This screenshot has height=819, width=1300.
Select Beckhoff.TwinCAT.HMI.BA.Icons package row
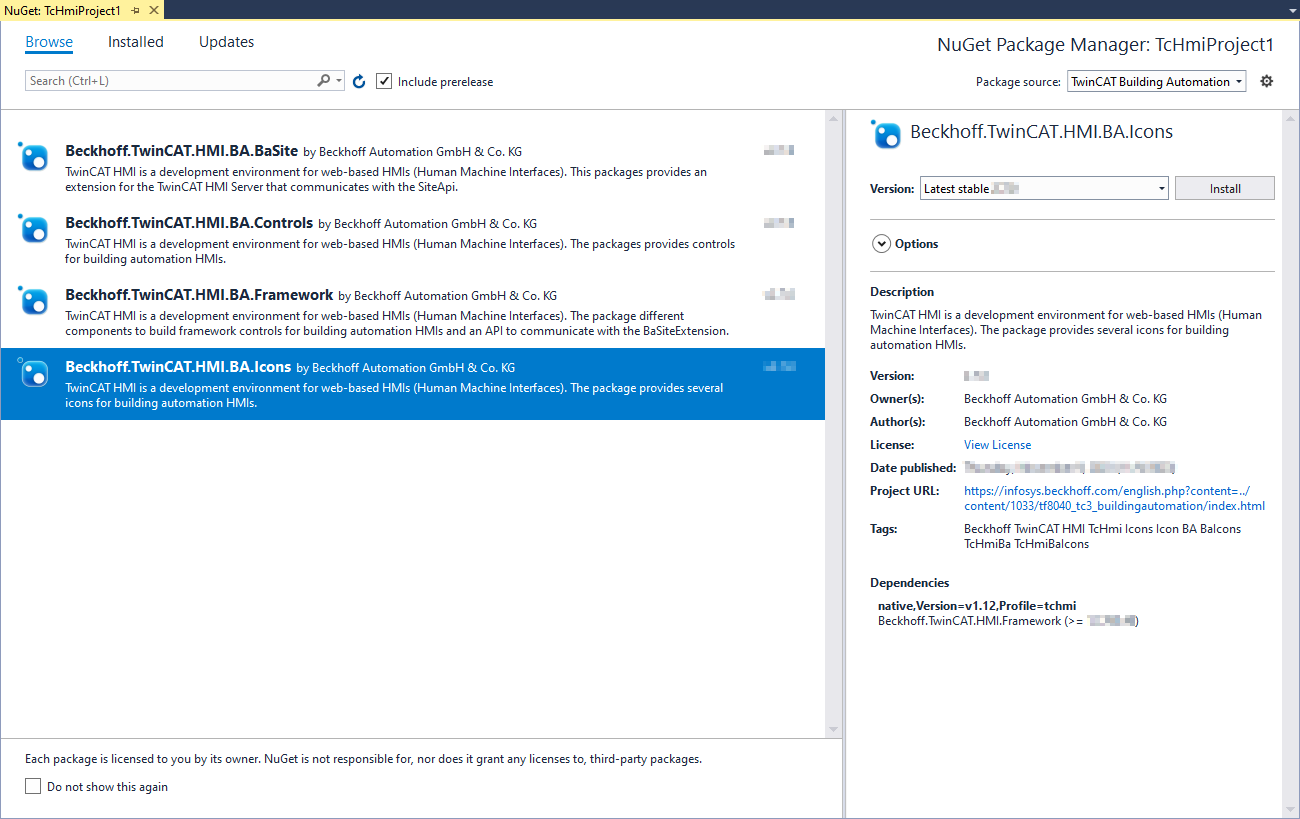tap(412, 384)
